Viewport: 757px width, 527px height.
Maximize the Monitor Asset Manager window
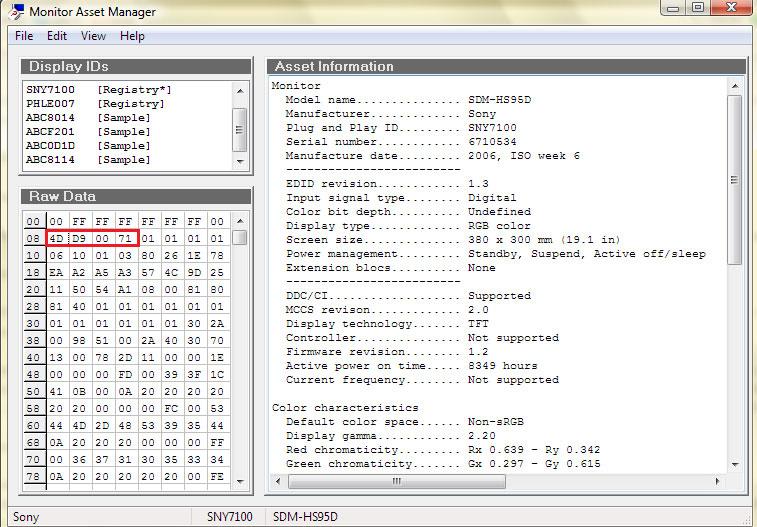pos(698,7)
